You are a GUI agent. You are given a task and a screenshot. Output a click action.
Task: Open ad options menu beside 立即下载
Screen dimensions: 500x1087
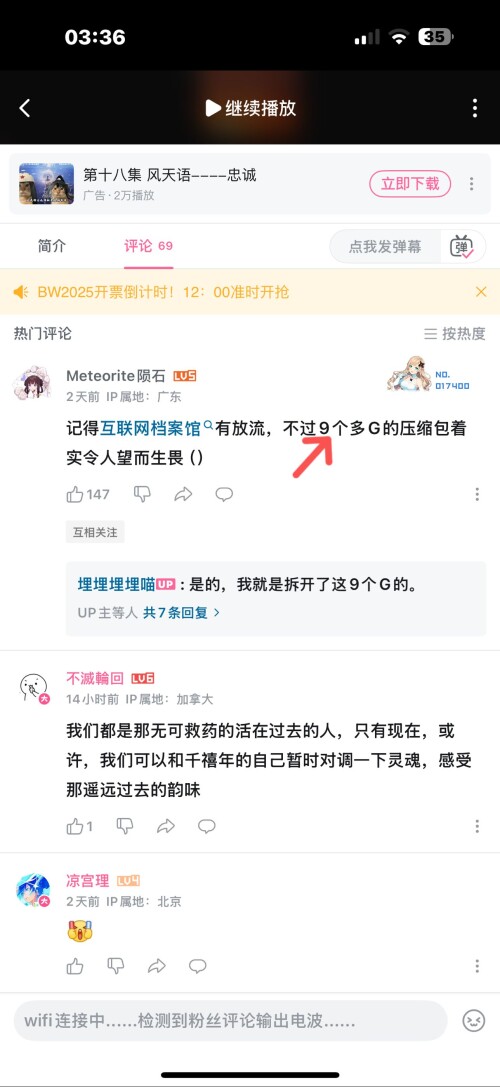point(472,184)
